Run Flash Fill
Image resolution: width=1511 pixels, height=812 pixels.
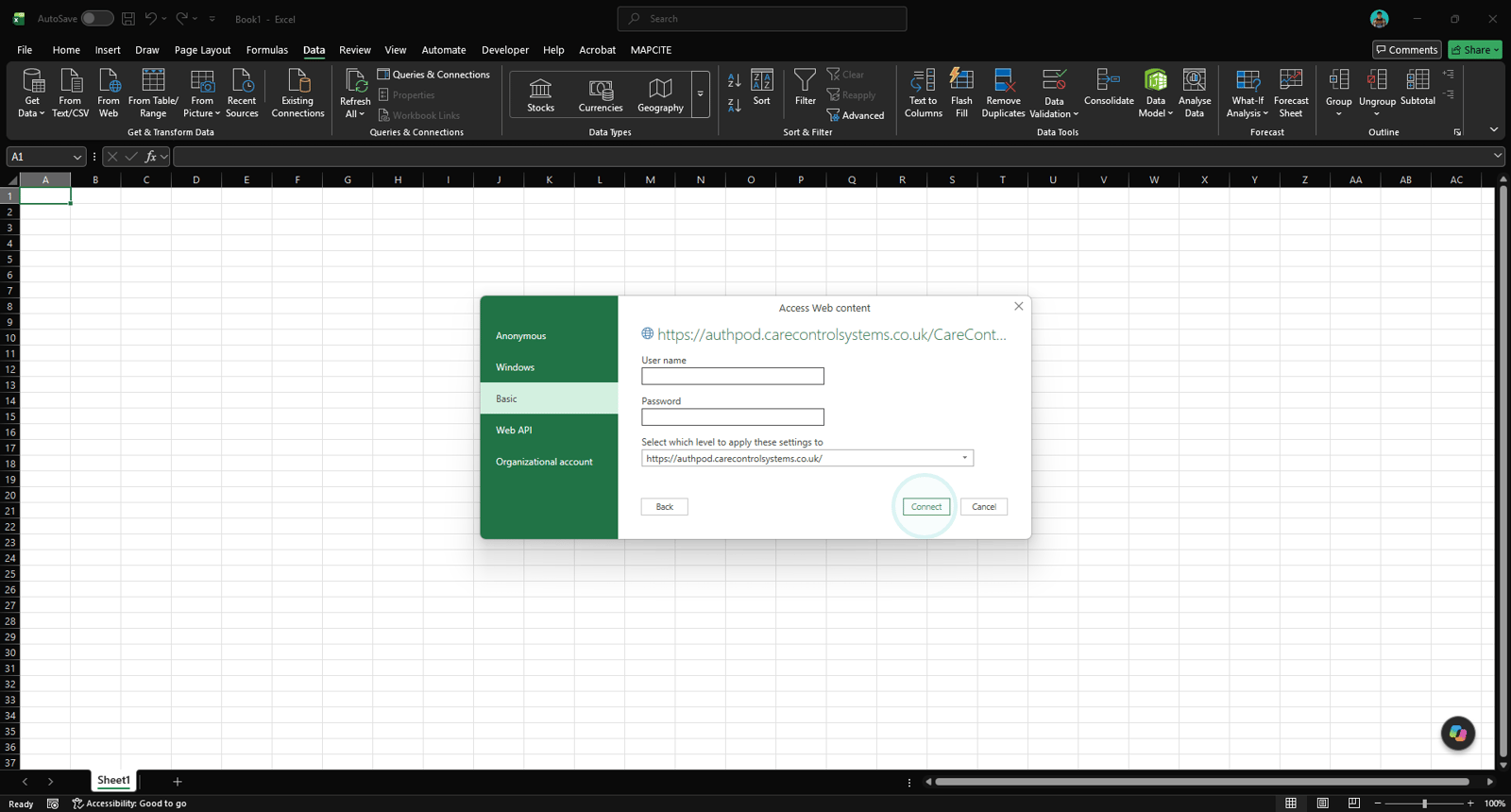click(961, 93)
